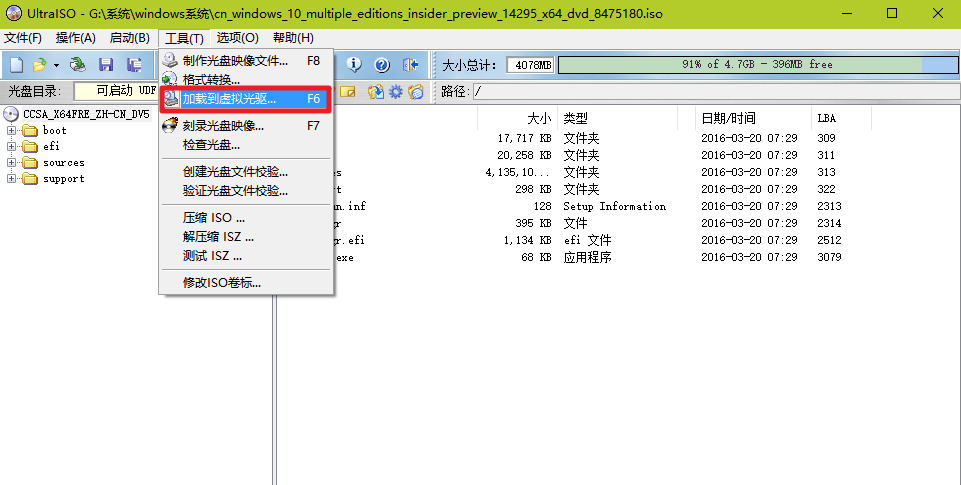Choose 验证光盘文件校验... option

[246, 191]
